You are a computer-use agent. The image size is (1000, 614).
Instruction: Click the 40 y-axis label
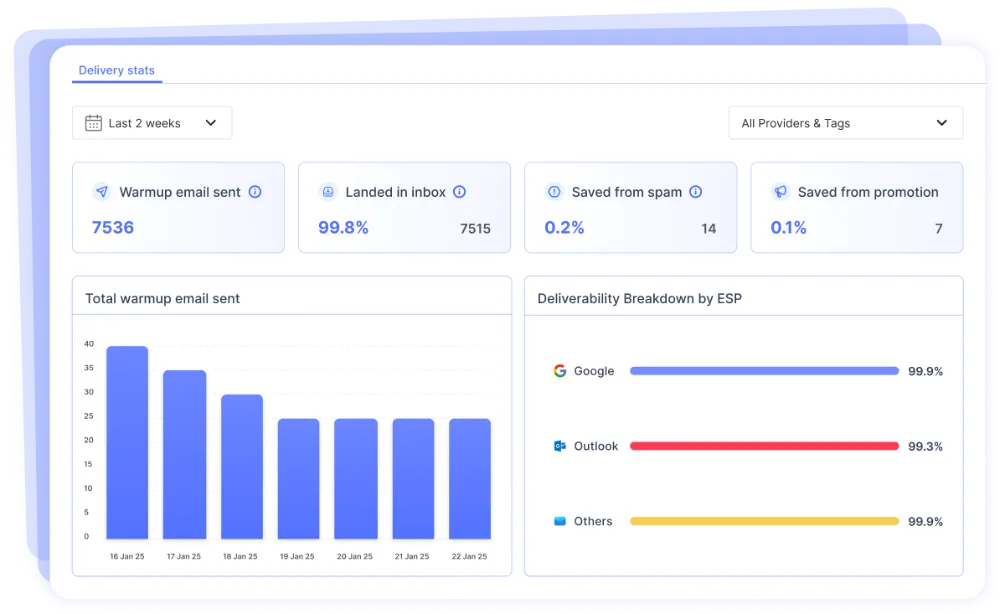coord(89,344)
